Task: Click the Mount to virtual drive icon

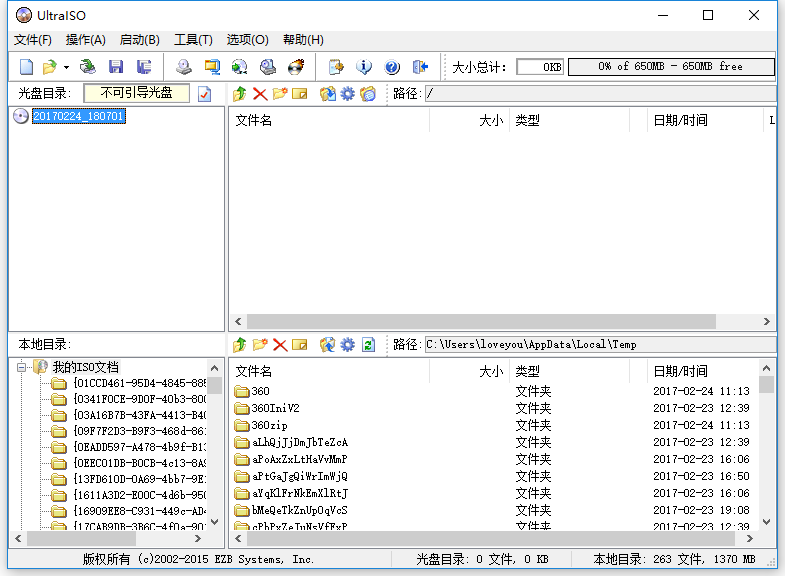Action: click(x=268, y=67)
